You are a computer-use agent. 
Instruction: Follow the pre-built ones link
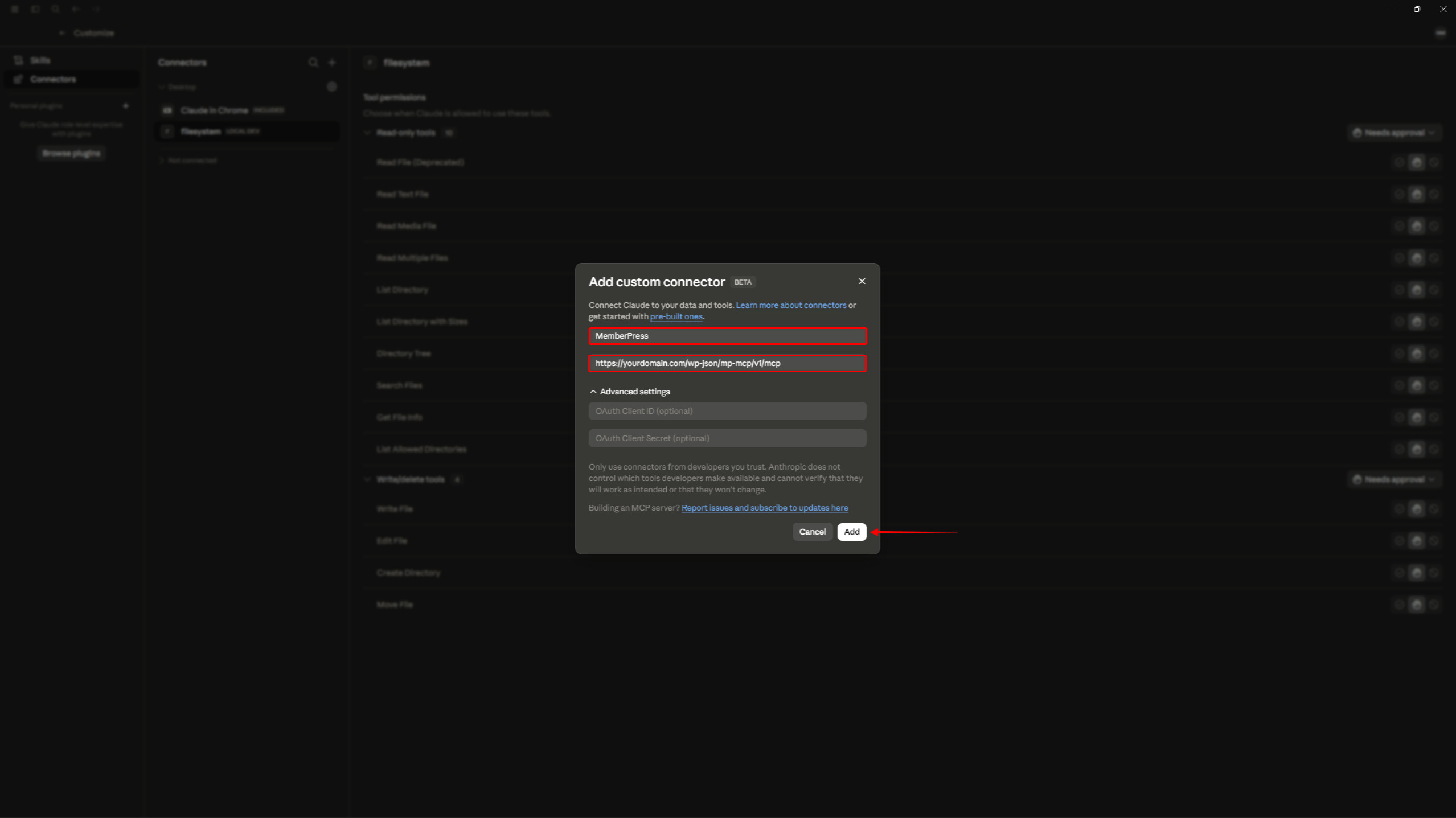[x=676, y=316]
